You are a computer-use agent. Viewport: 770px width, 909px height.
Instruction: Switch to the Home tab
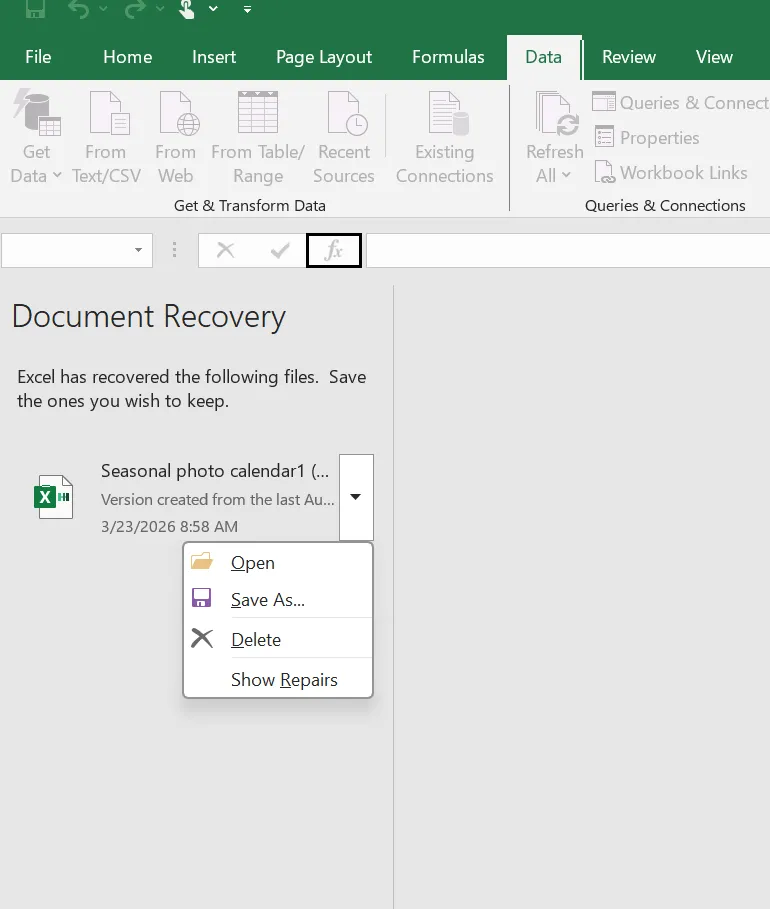pyautogui.click(x=128, y=57)
